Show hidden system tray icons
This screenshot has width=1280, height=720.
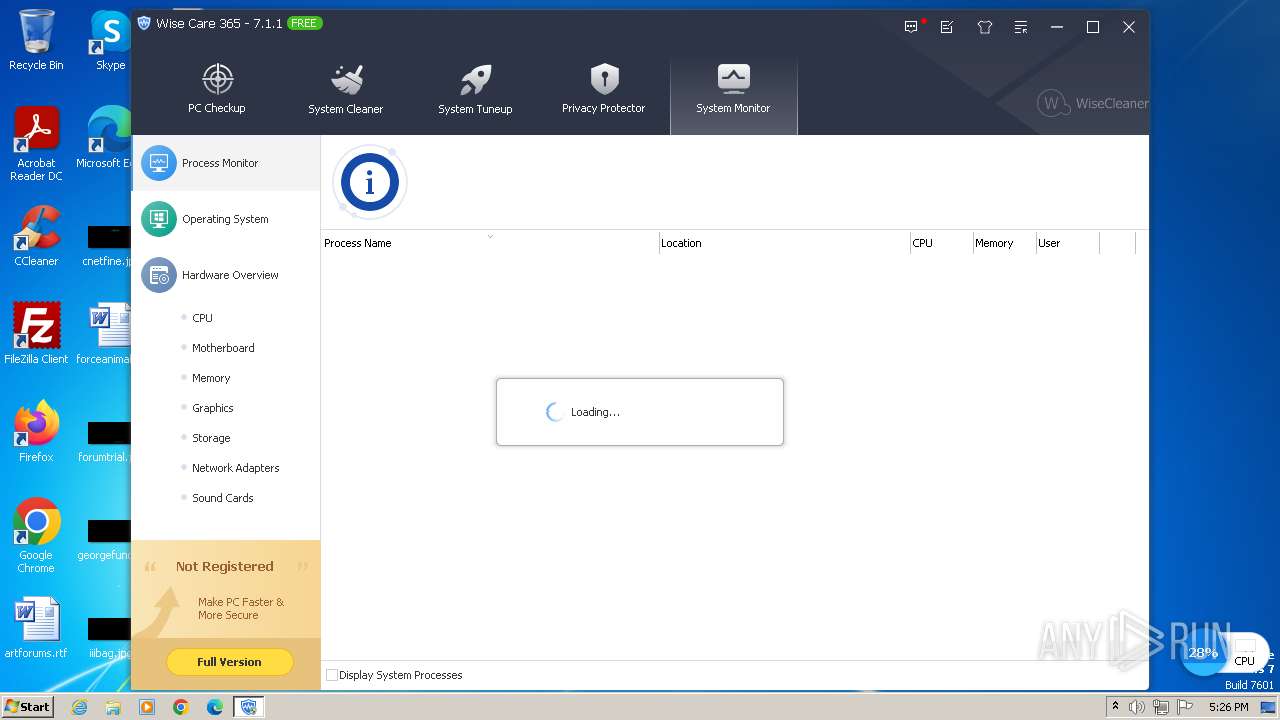point(1115,707)
